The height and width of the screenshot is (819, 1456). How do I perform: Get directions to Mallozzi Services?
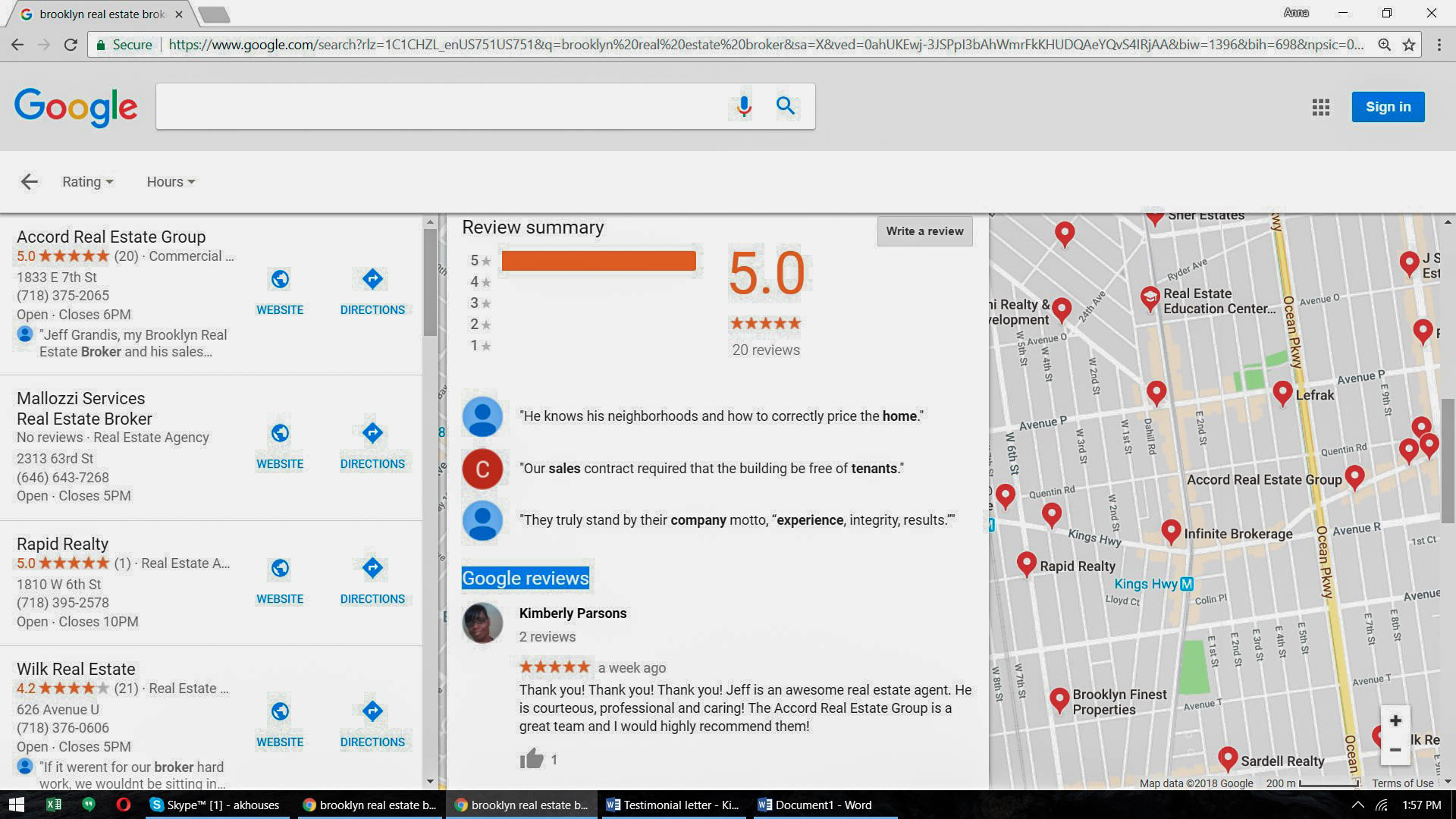372,446
